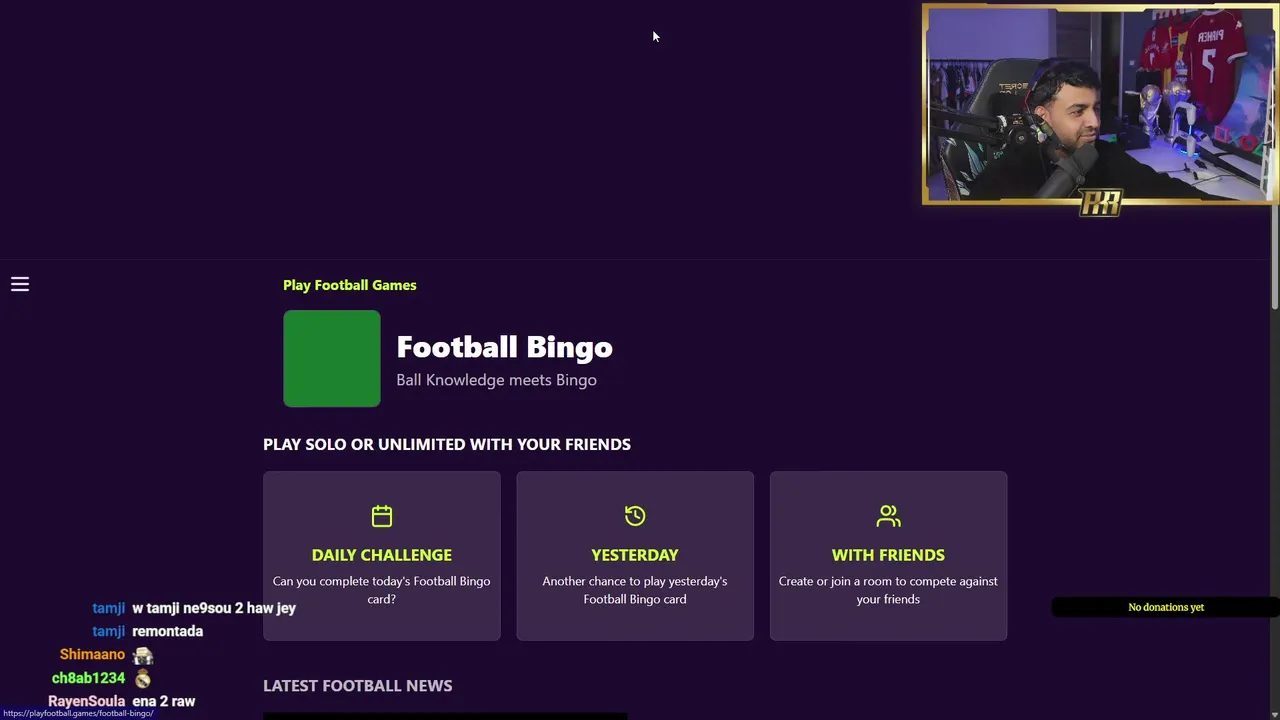Image resolution: width=1280 pixels, height=720 pixels.
Task: Open the Play Football Games link
Action: tap(349, 285)
